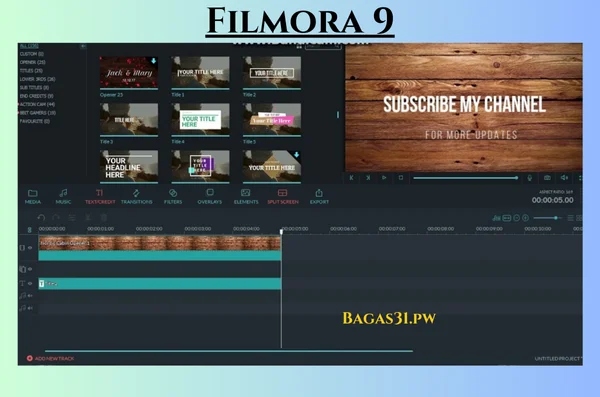Screen dimensions: 600x397
Task: Click the playhead handle on timeline ruler
Action: tap(281, 231)
